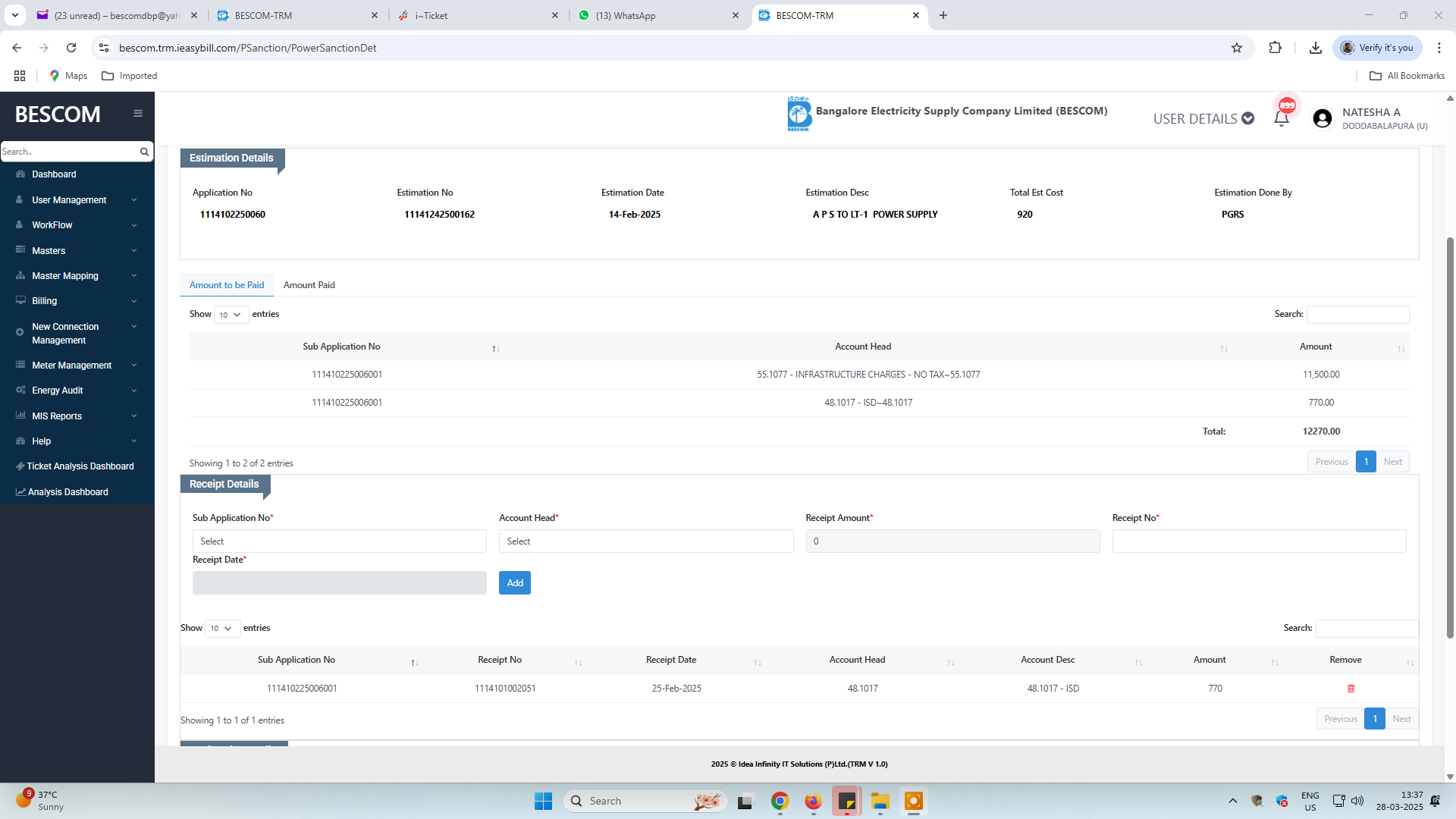Switch to Amount Paid tab

coord(309,285)
